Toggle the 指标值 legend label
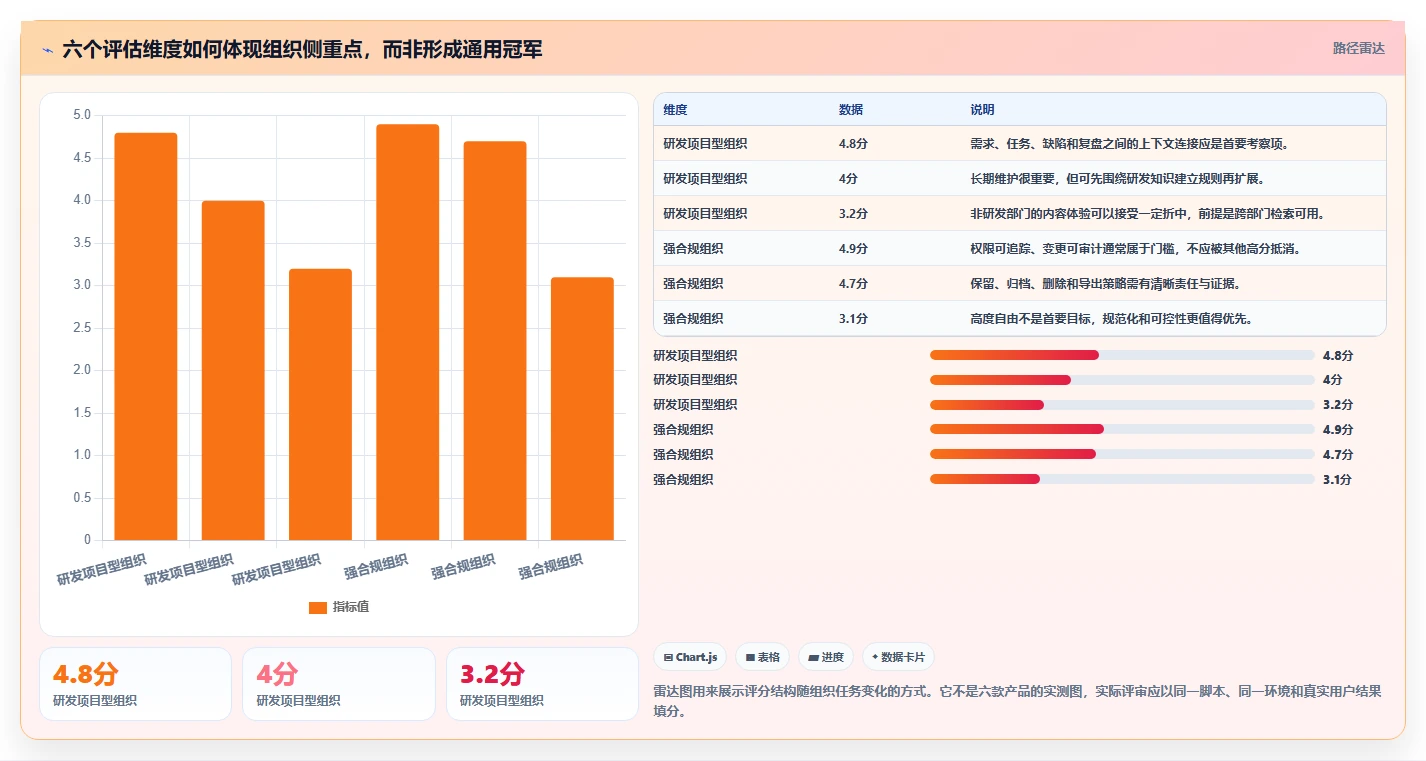 tap(351, 607)
